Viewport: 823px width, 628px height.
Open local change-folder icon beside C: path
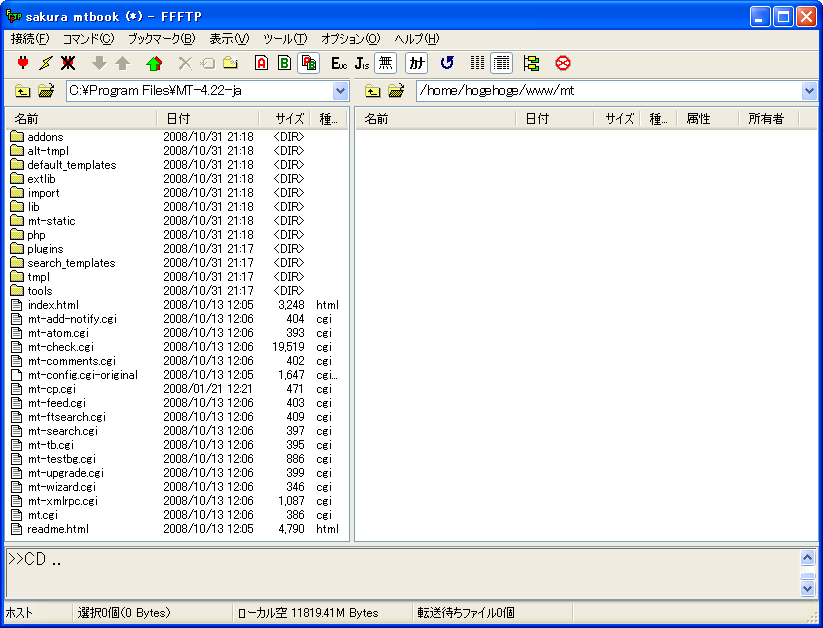(46, 91)
